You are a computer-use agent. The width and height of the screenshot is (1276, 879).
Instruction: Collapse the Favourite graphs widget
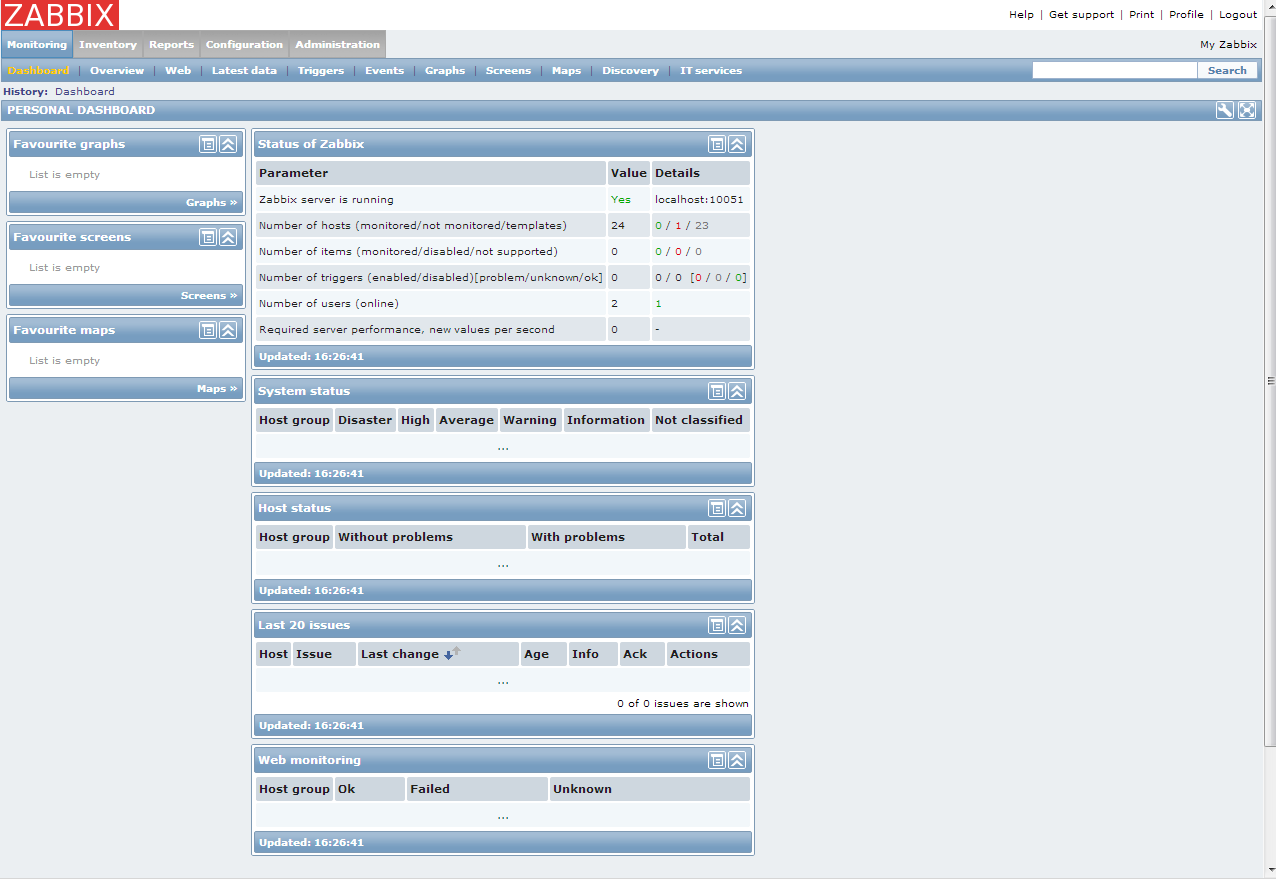pyautogui.click(x=228, y=144)
